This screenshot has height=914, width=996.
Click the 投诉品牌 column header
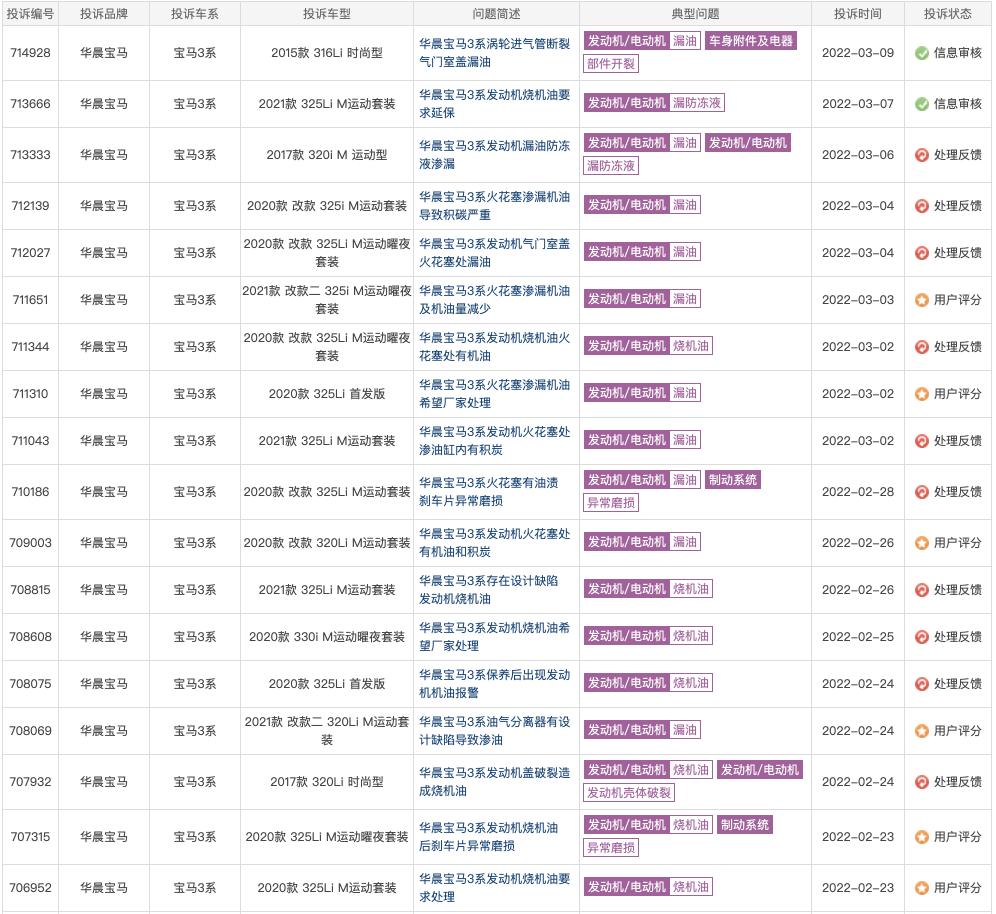104,14
